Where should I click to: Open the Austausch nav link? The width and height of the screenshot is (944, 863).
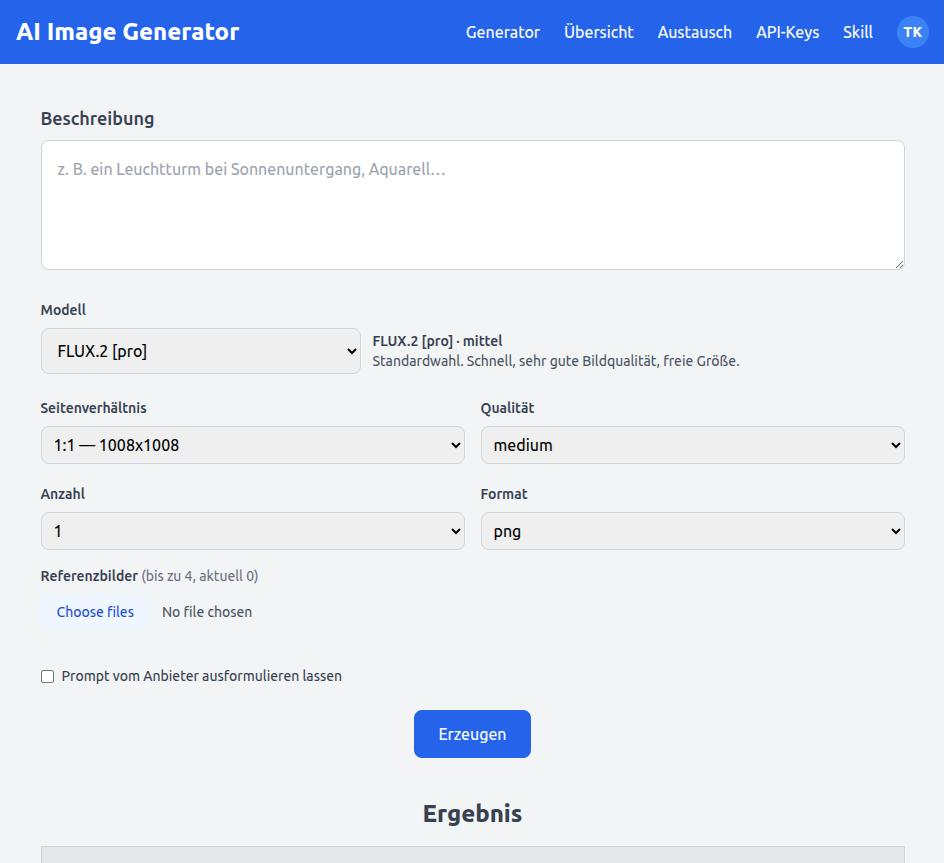(695, 32)
